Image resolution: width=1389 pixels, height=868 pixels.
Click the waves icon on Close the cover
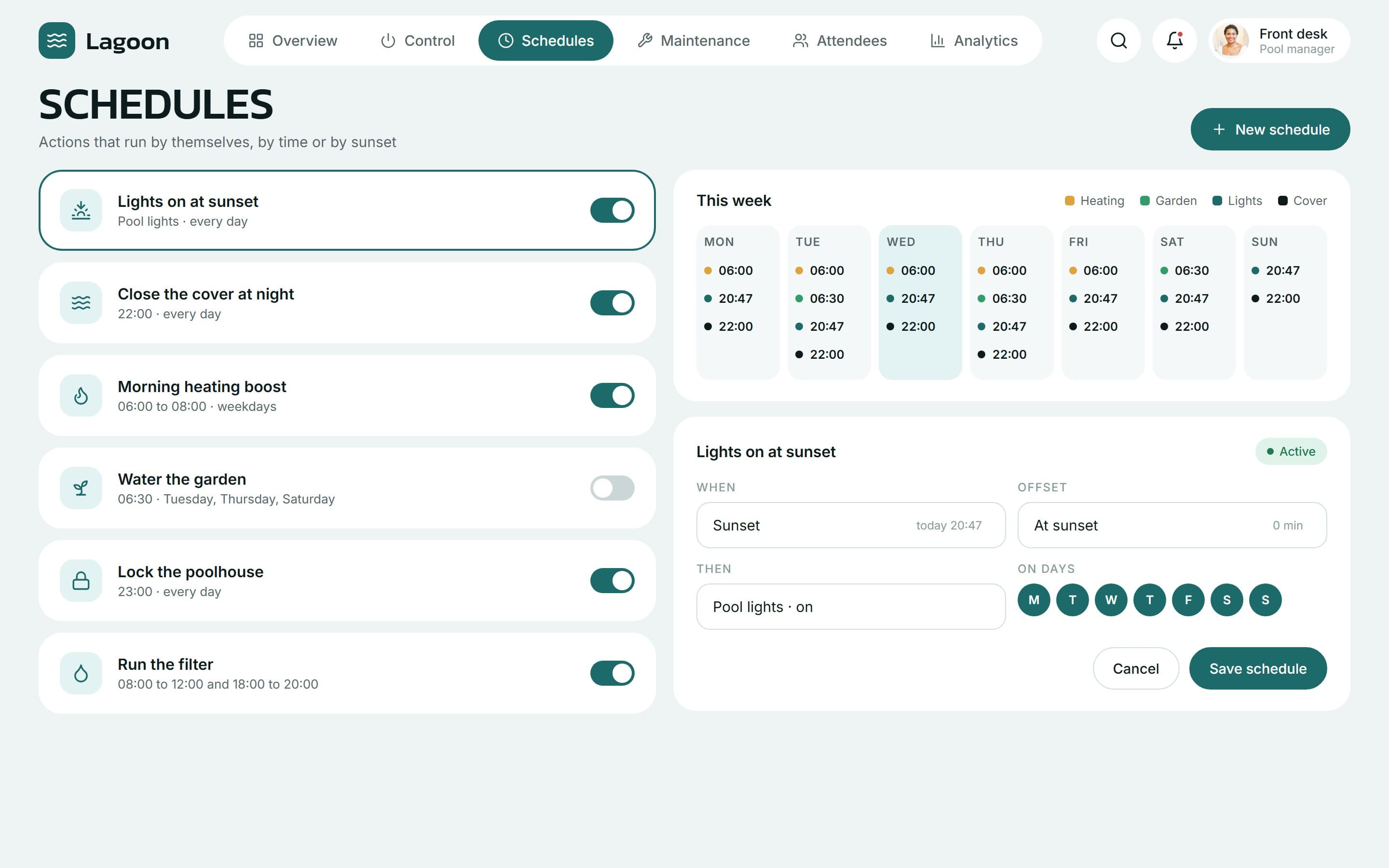coord(81,303)
